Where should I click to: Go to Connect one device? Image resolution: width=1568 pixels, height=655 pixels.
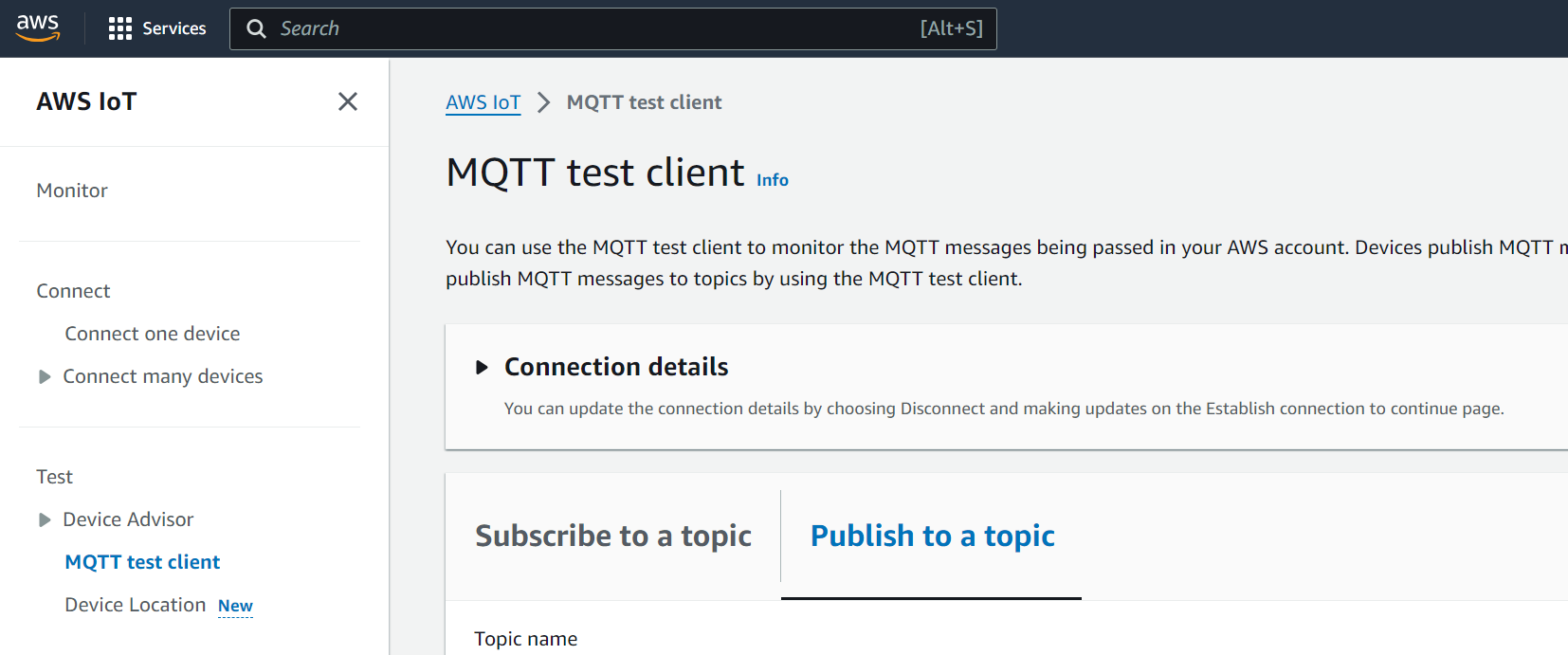pos(152,334)
